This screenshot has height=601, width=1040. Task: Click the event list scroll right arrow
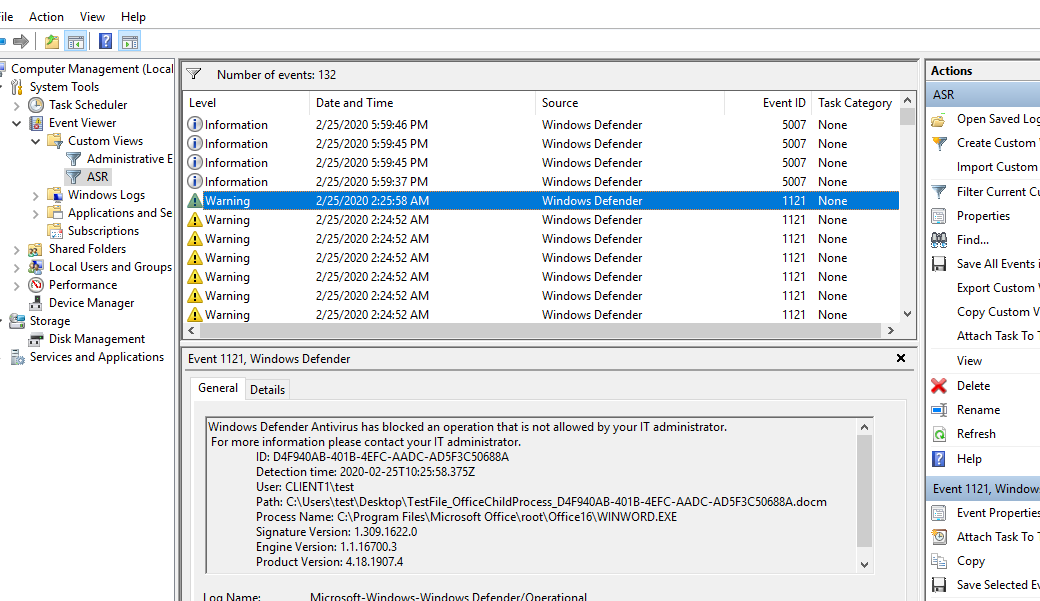coord(891,330)
